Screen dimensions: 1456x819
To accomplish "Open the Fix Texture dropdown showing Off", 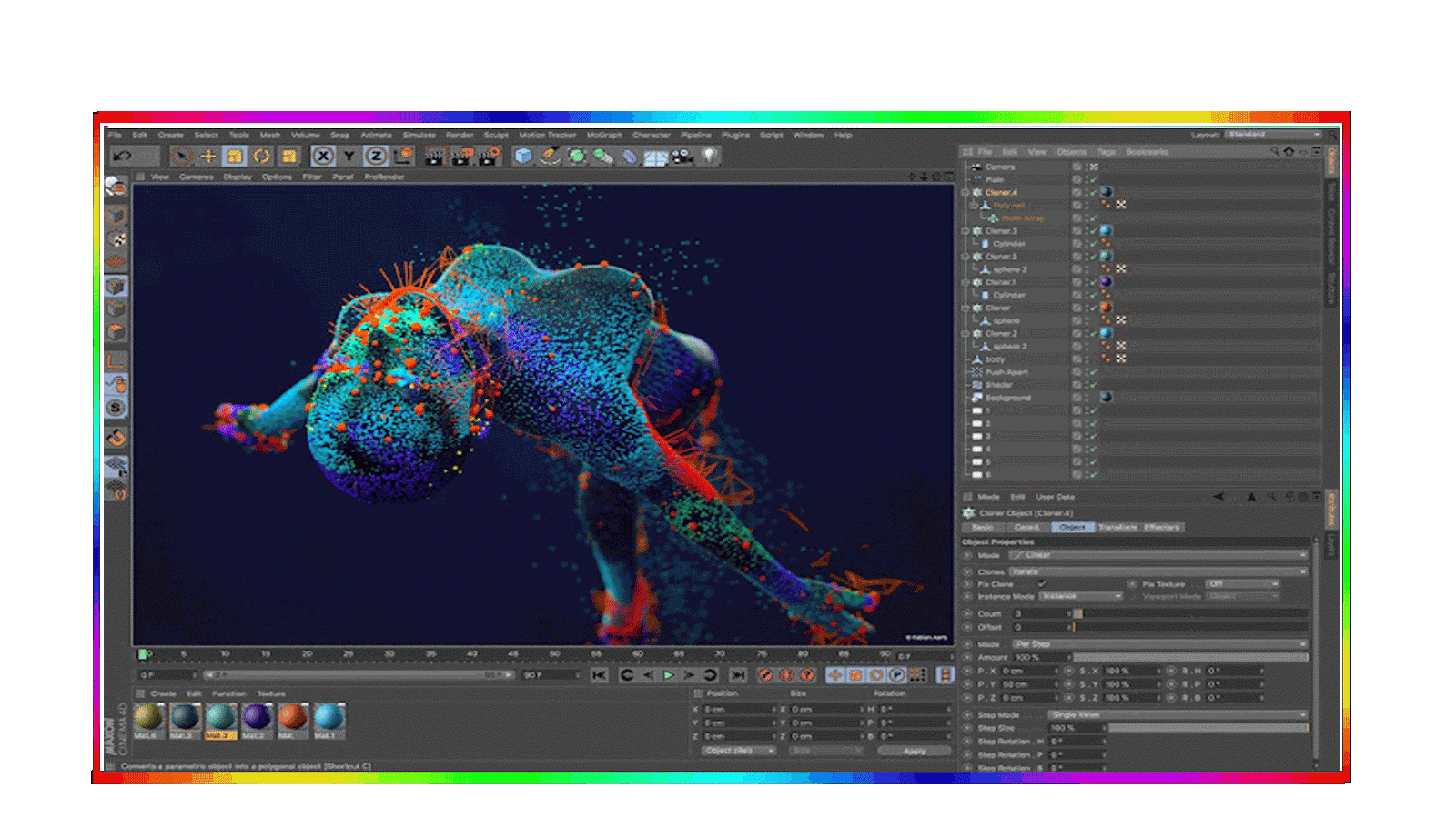I will [1241, 584].
